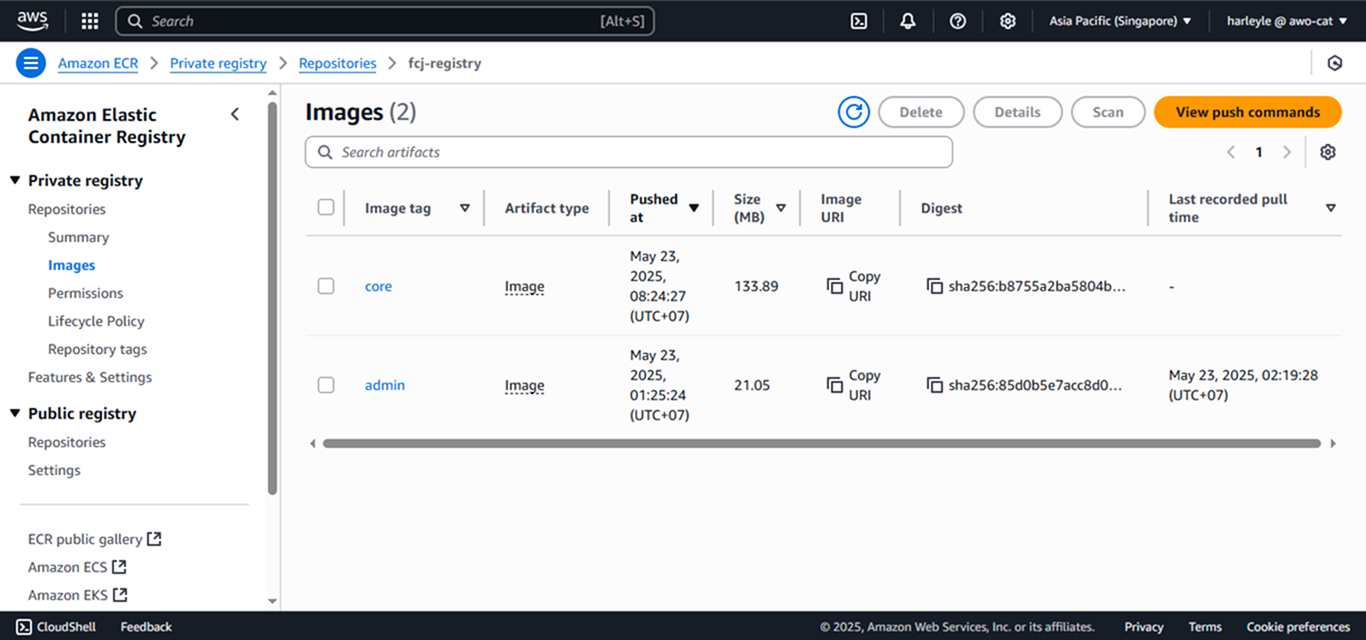Open the Terms footer link
Image resolution: width=1366 pixels, height=640 pixels.
(1205, 627)
